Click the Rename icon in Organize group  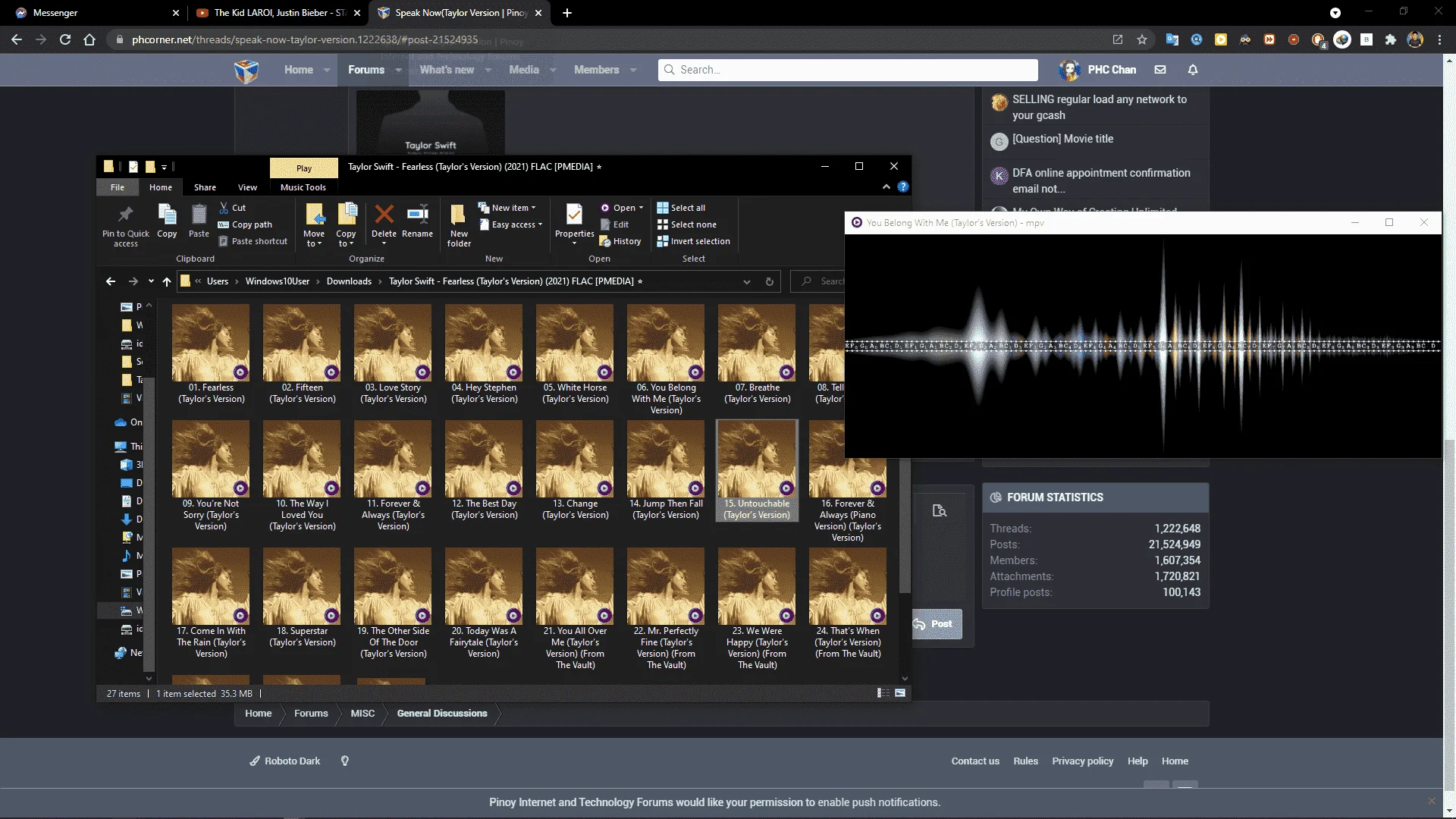(x=417, y=215)
